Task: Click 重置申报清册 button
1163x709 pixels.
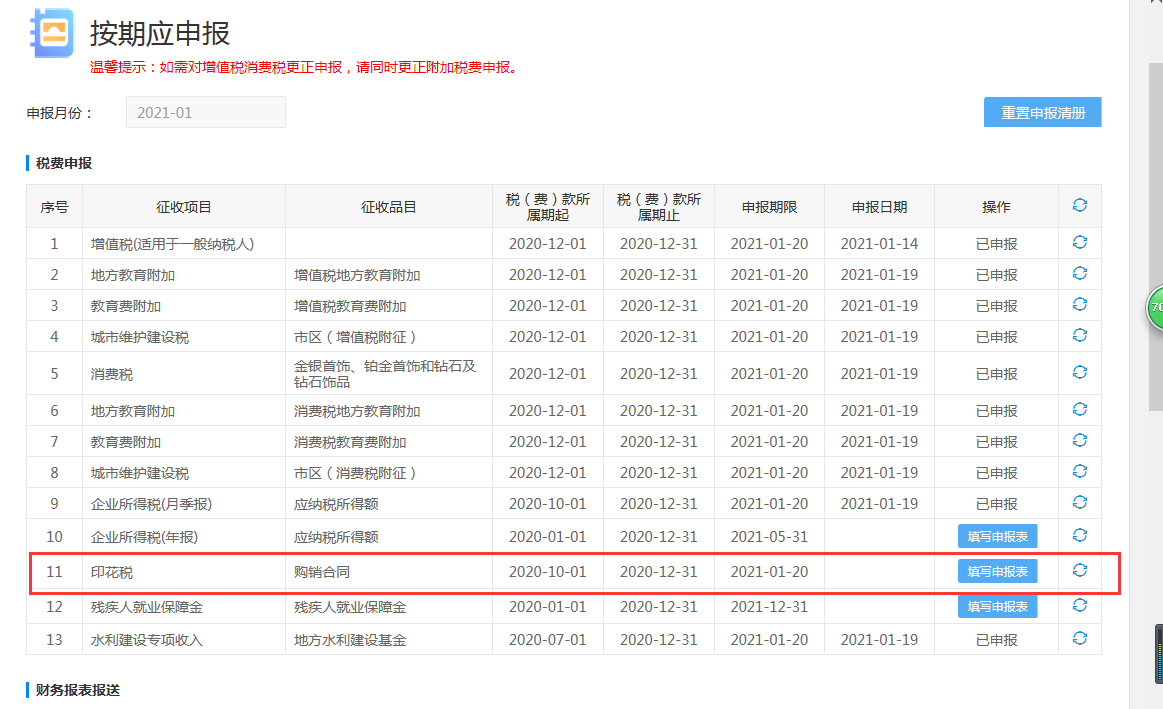Action: [1042, 112]
